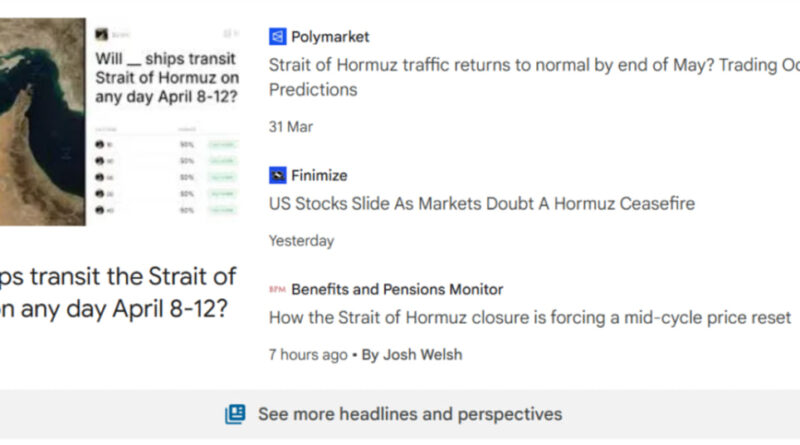Click the Finimize source logo icon
The image size is (800, 445).
click(x=278, y=176)
